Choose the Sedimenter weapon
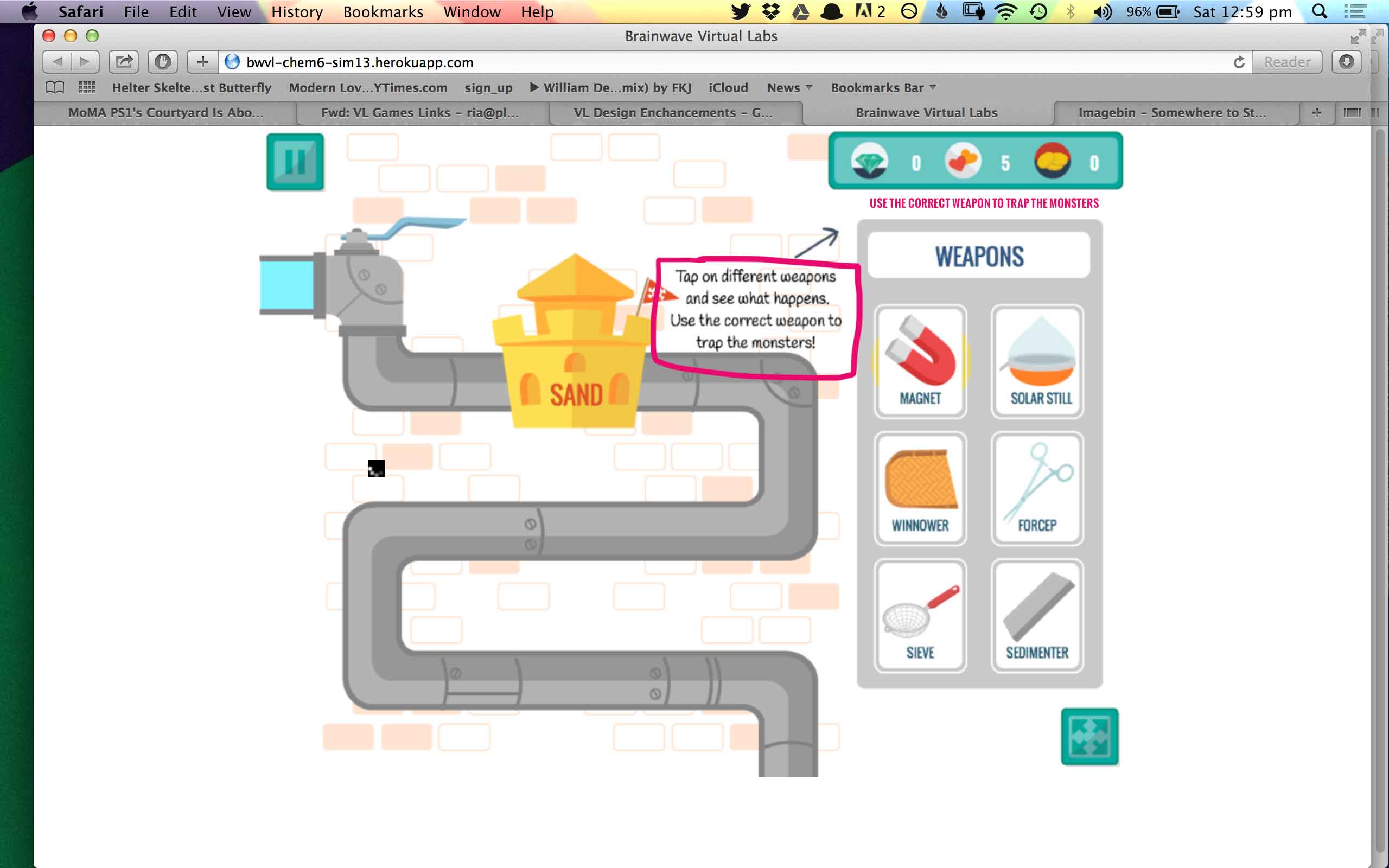1389x868 pixels. tap(1037, 616)
